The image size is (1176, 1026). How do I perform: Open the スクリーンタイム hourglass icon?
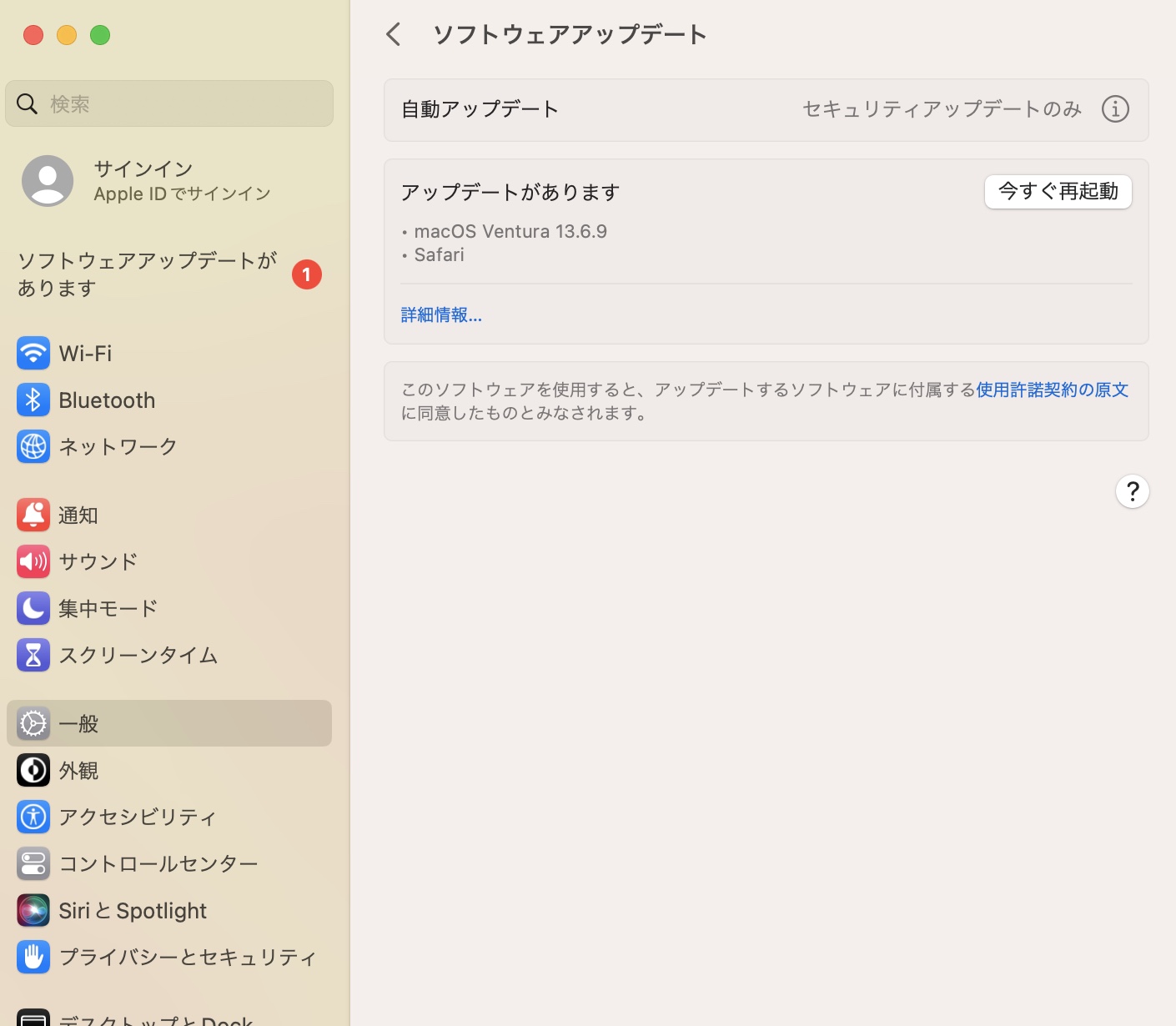click(x=33, y=656)
